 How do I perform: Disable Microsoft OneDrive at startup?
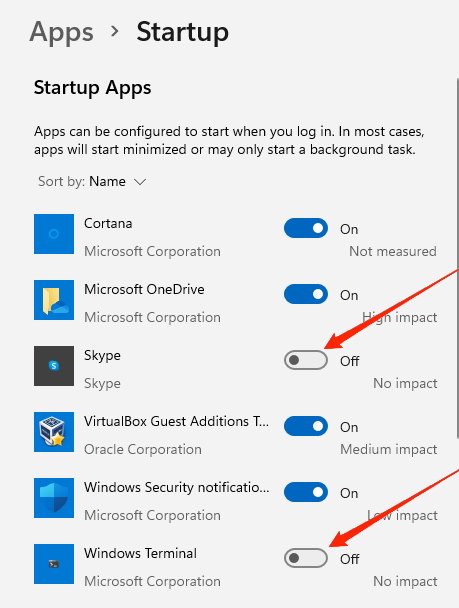306,294
